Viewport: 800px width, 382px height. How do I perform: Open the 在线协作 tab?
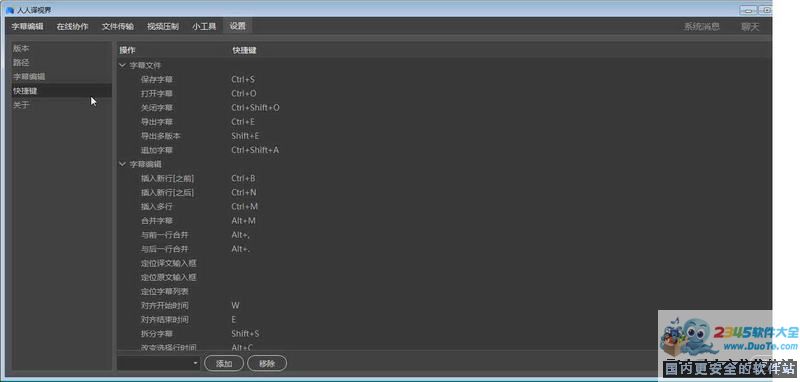pyautogui.click(x=72, y=27)
